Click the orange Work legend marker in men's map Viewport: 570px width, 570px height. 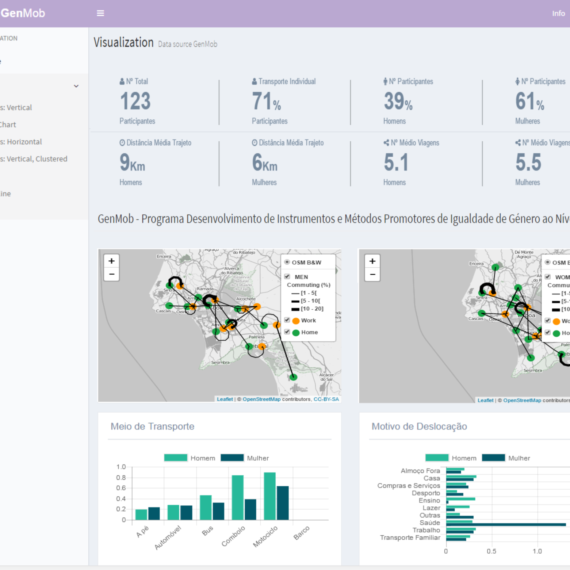pyautogui.click(x=296, y=321)
